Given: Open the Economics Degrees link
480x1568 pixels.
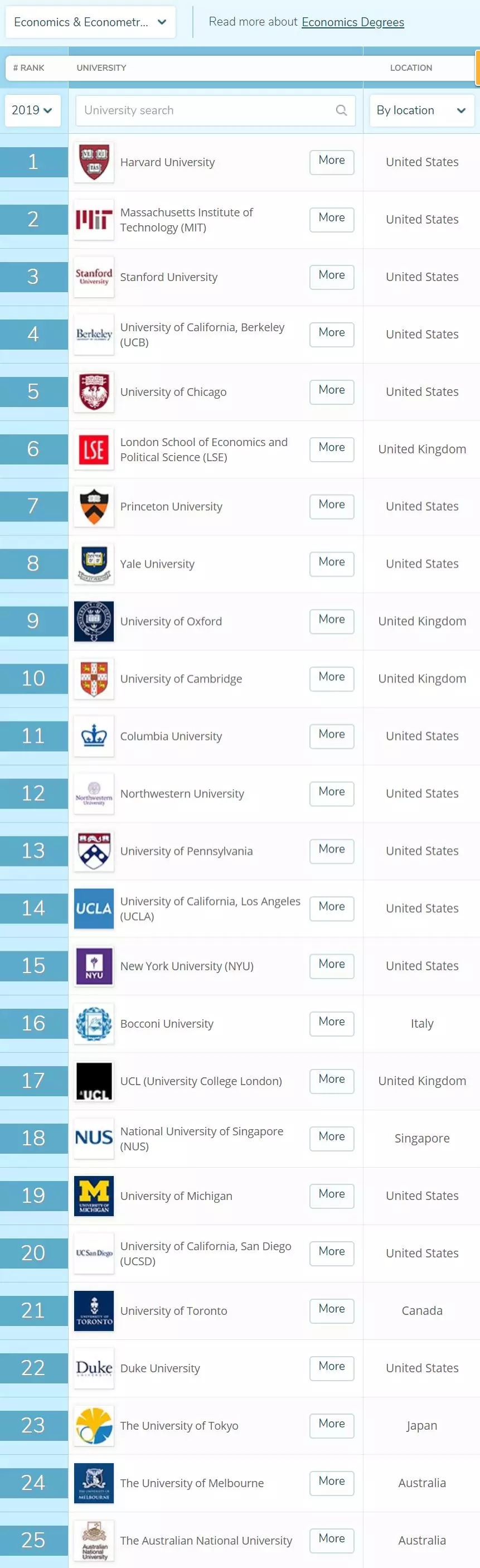Looking at the screenshot, I should [352, 22].
